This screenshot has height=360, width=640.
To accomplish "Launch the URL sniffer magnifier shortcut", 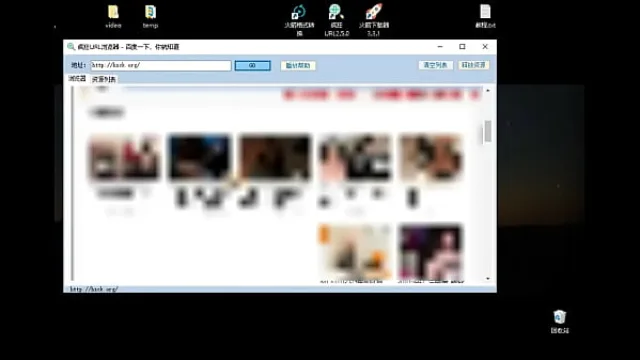I will point(336,20).
